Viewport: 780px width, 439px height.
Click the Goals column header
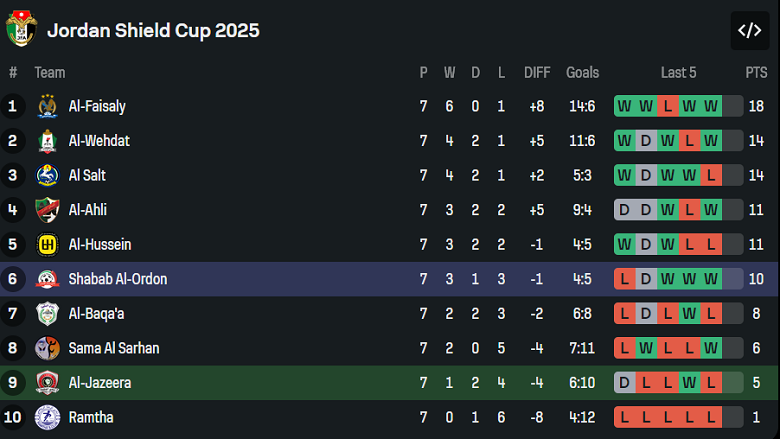(582, 72)
